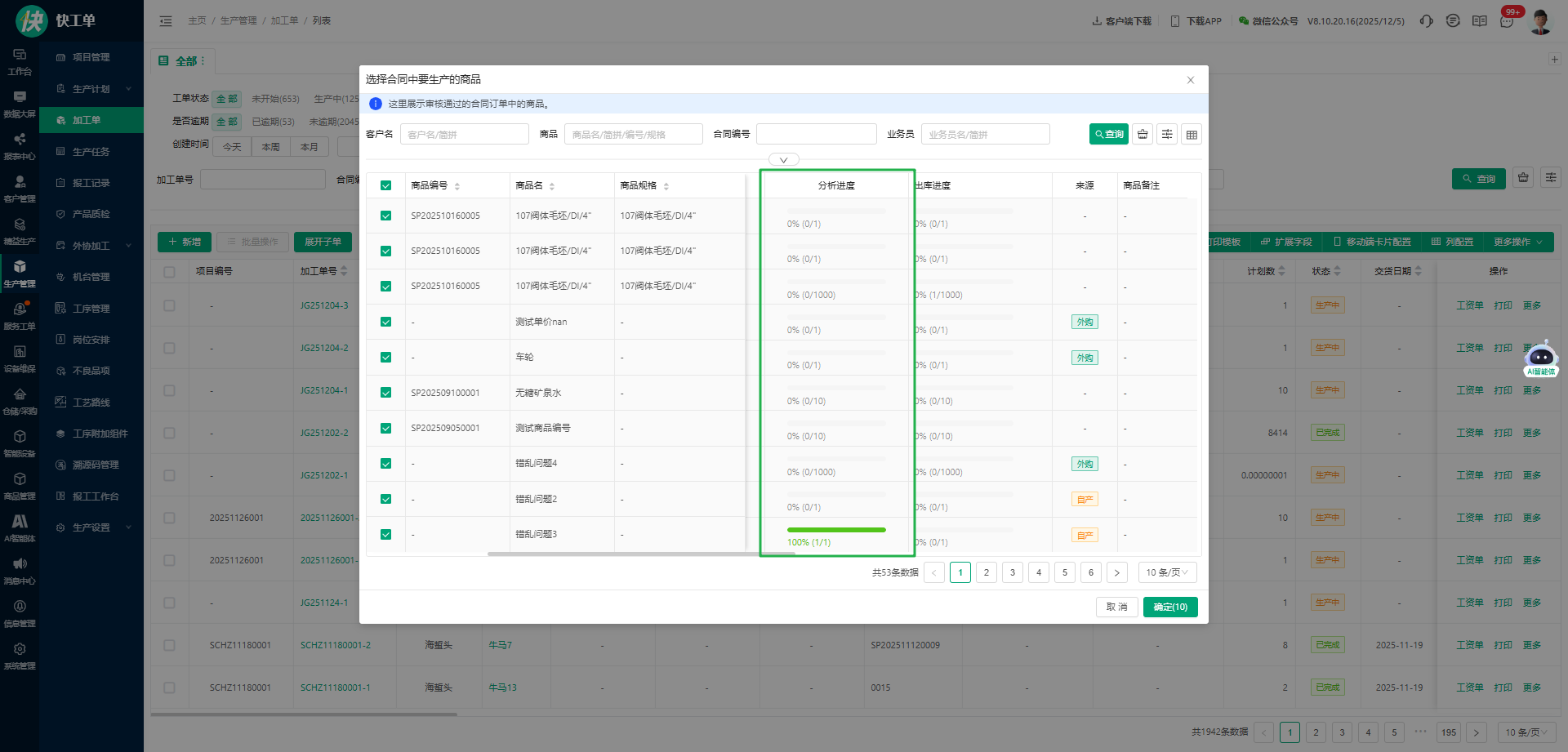Viewport: 1568px width, 752px height.
Task: Click the sort arrows beside 商品规格 column
Action: pos(666,186)
